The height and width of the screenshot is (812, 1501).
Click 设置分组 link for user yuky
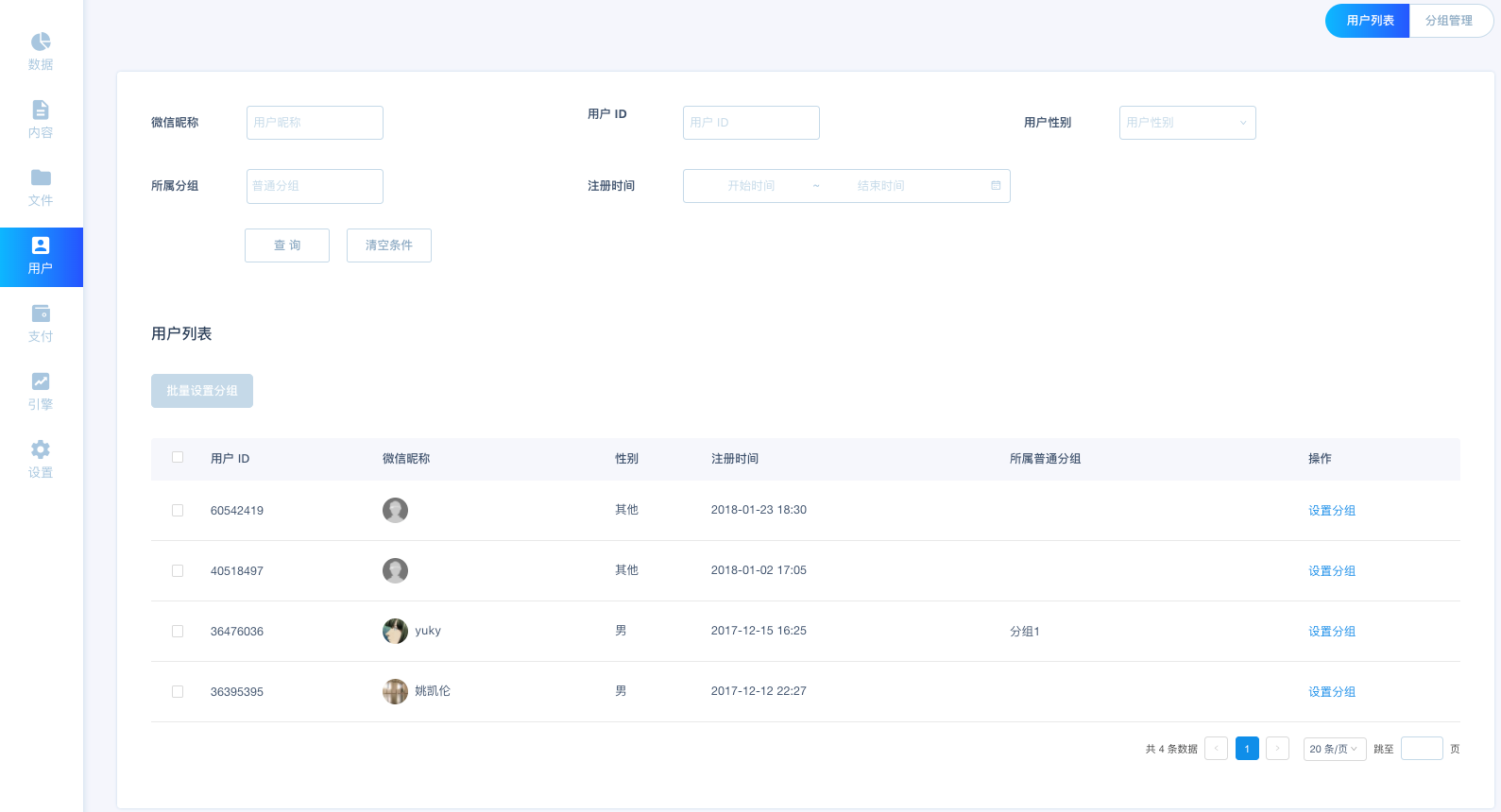click(x=1331, y=632)
